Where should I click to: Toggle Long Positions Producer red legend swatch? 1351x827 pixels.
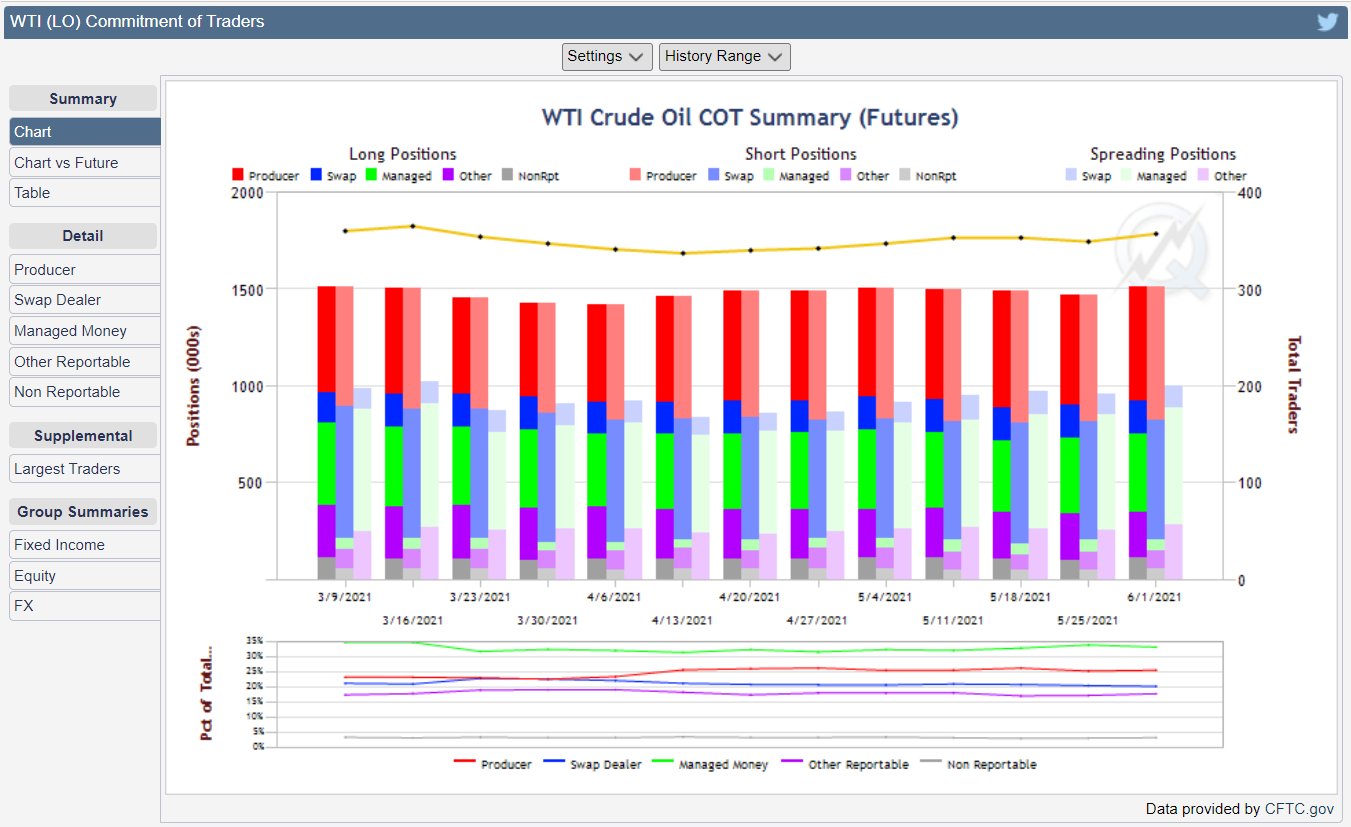point(238,176)
